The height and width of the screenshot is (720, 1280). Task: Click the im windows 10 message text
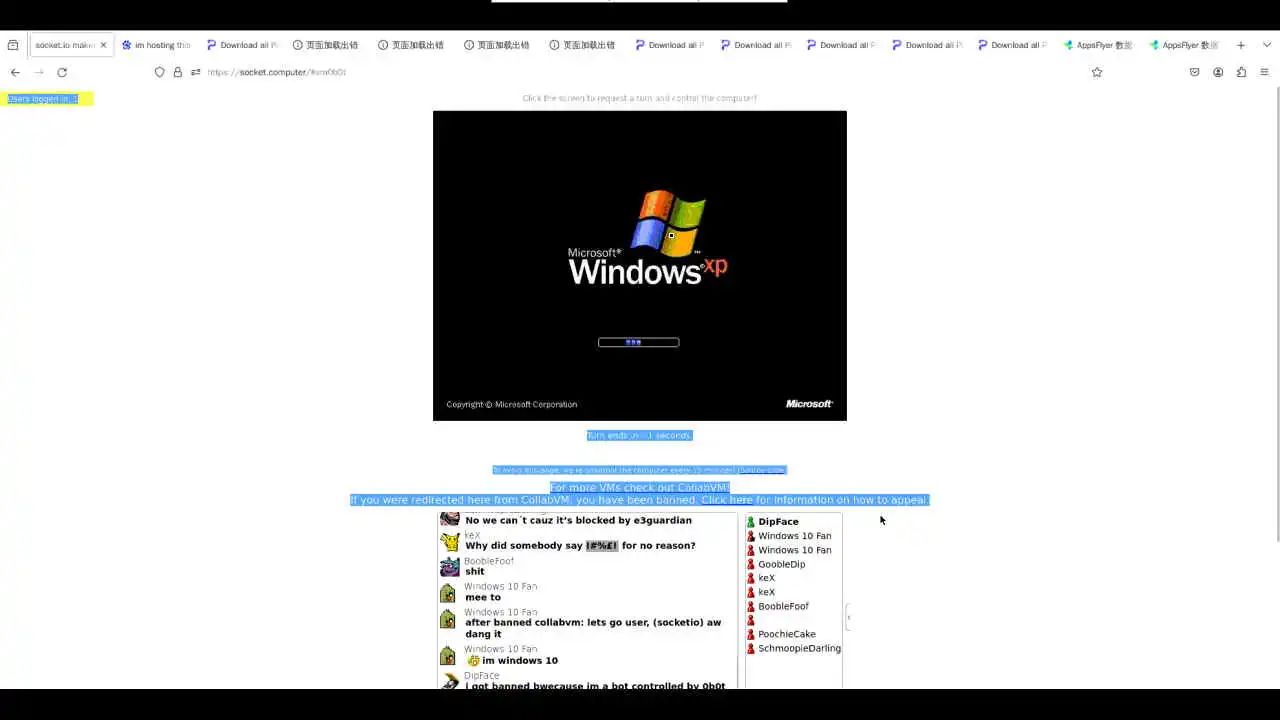pos(520,661)
